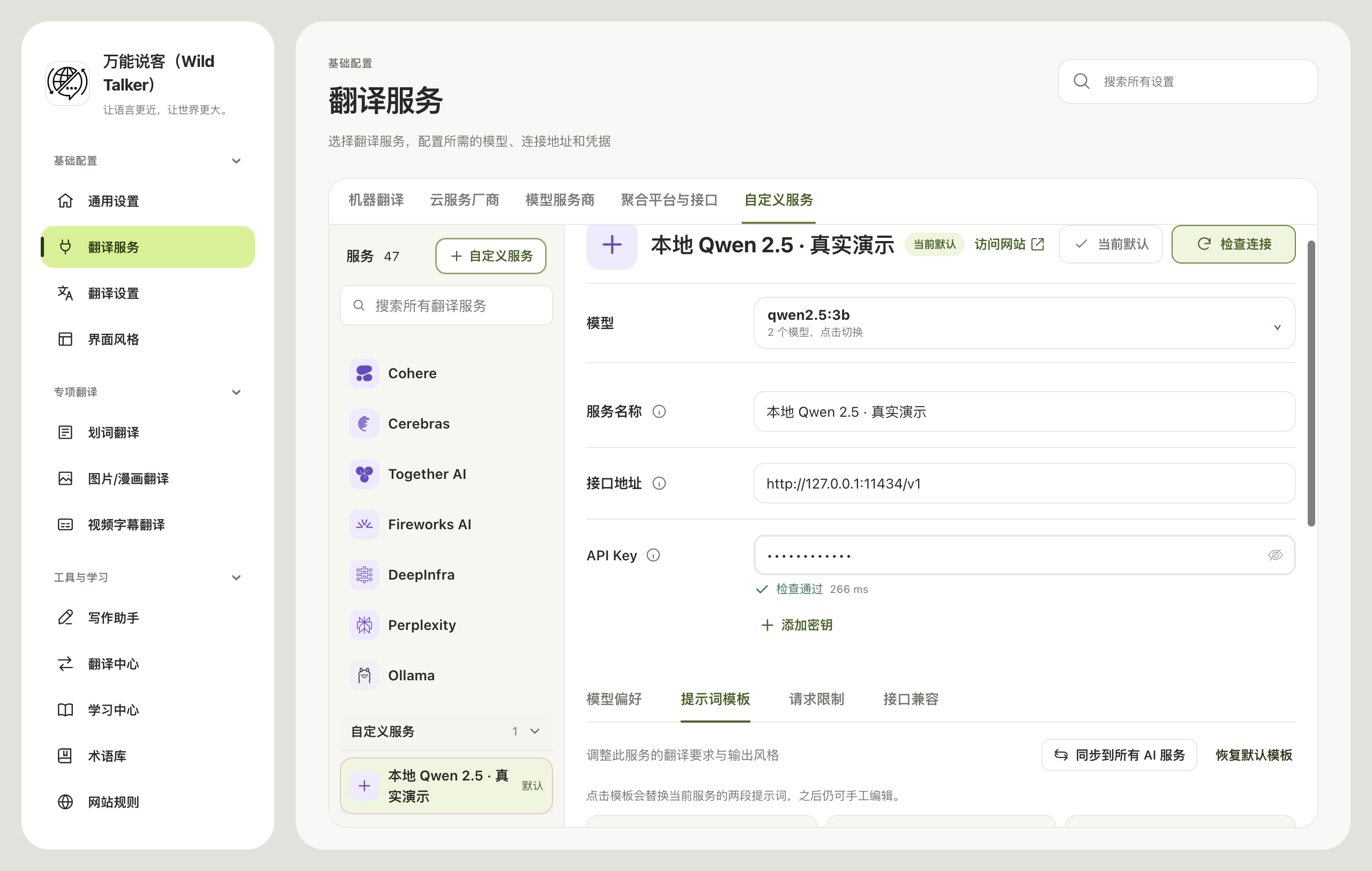
Task: Open 术语库 in the sidebar
Action: coord(147,756)
